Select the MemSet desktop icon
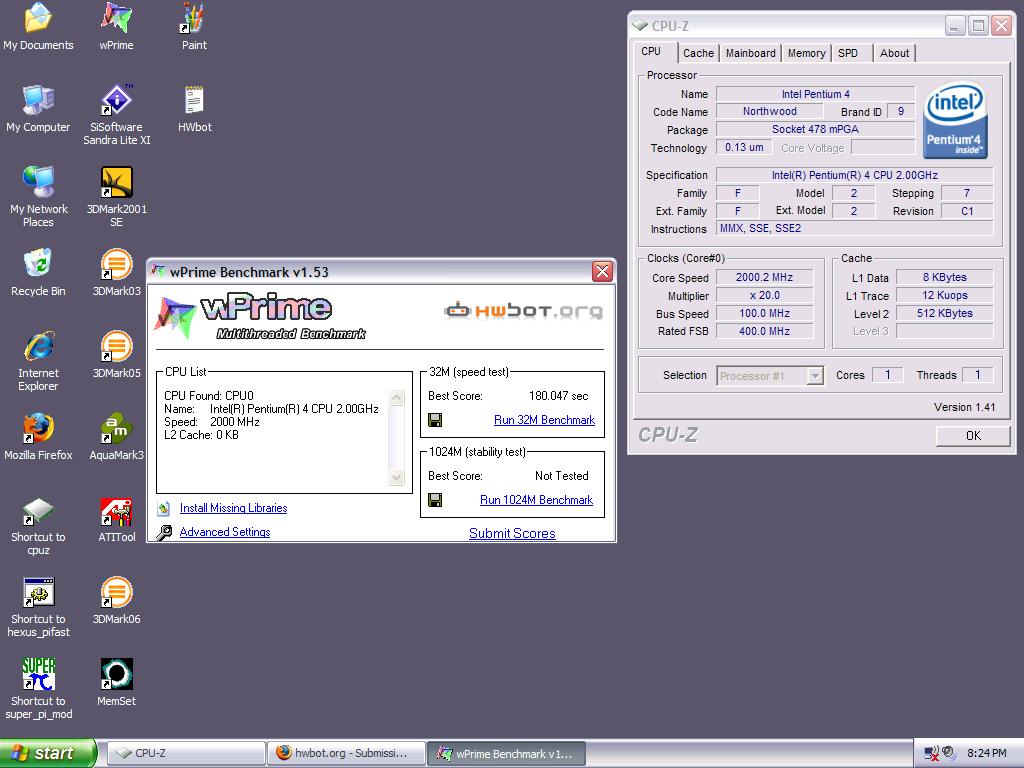1024x768 pixels. (116, 683)
